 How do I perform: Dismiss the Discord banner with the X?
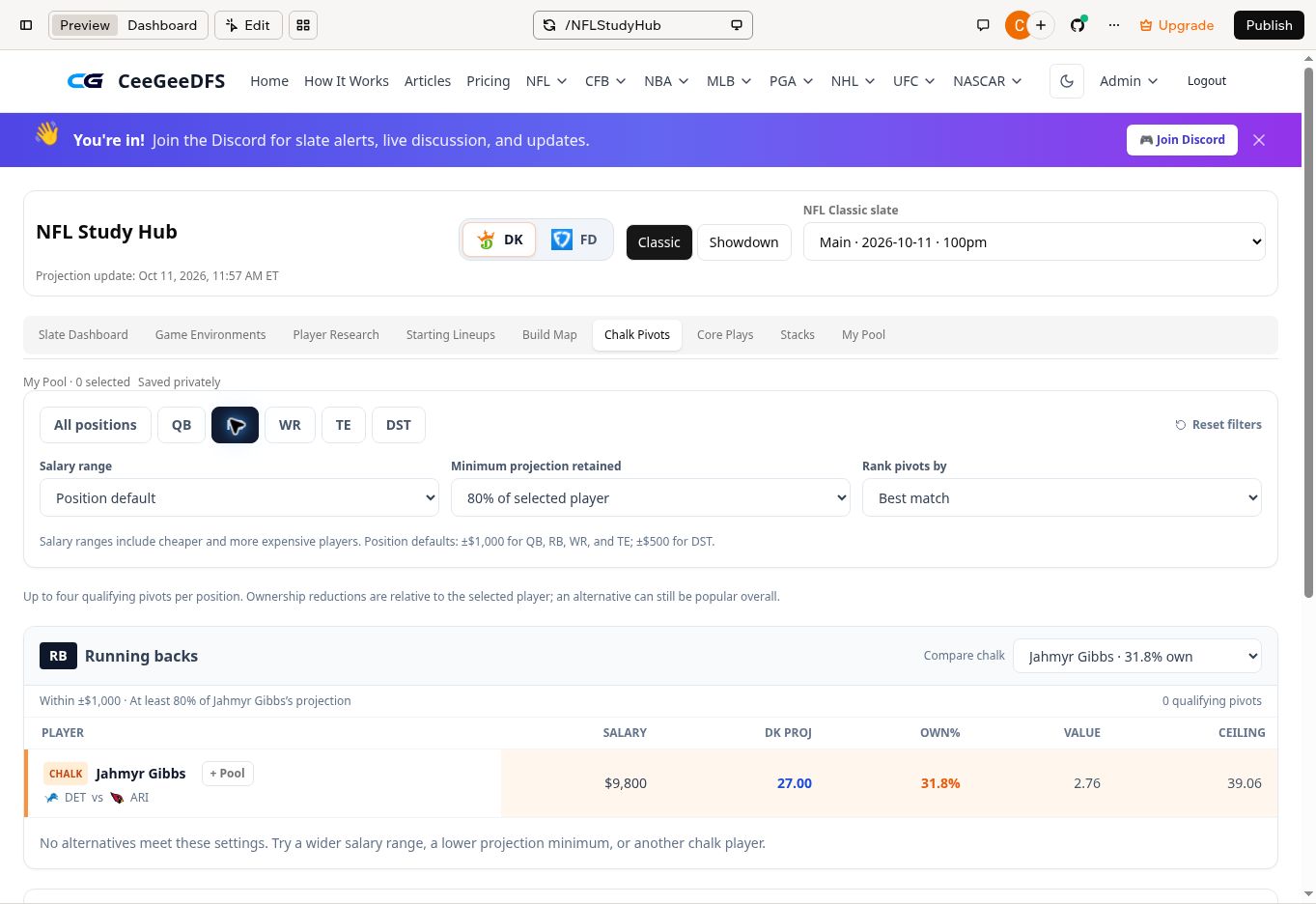click(x=1259, y=140)
